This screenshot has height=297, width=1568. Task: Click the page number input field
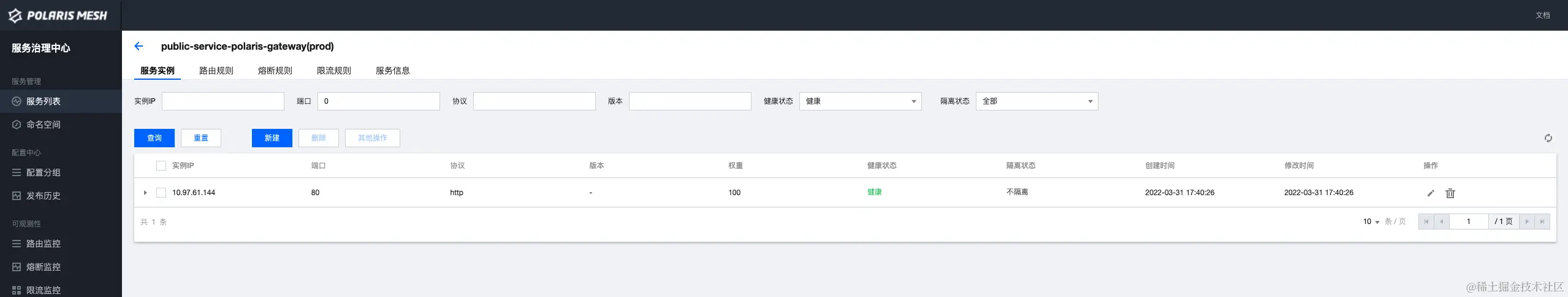pyautogui.click(x=1469, y=222)
